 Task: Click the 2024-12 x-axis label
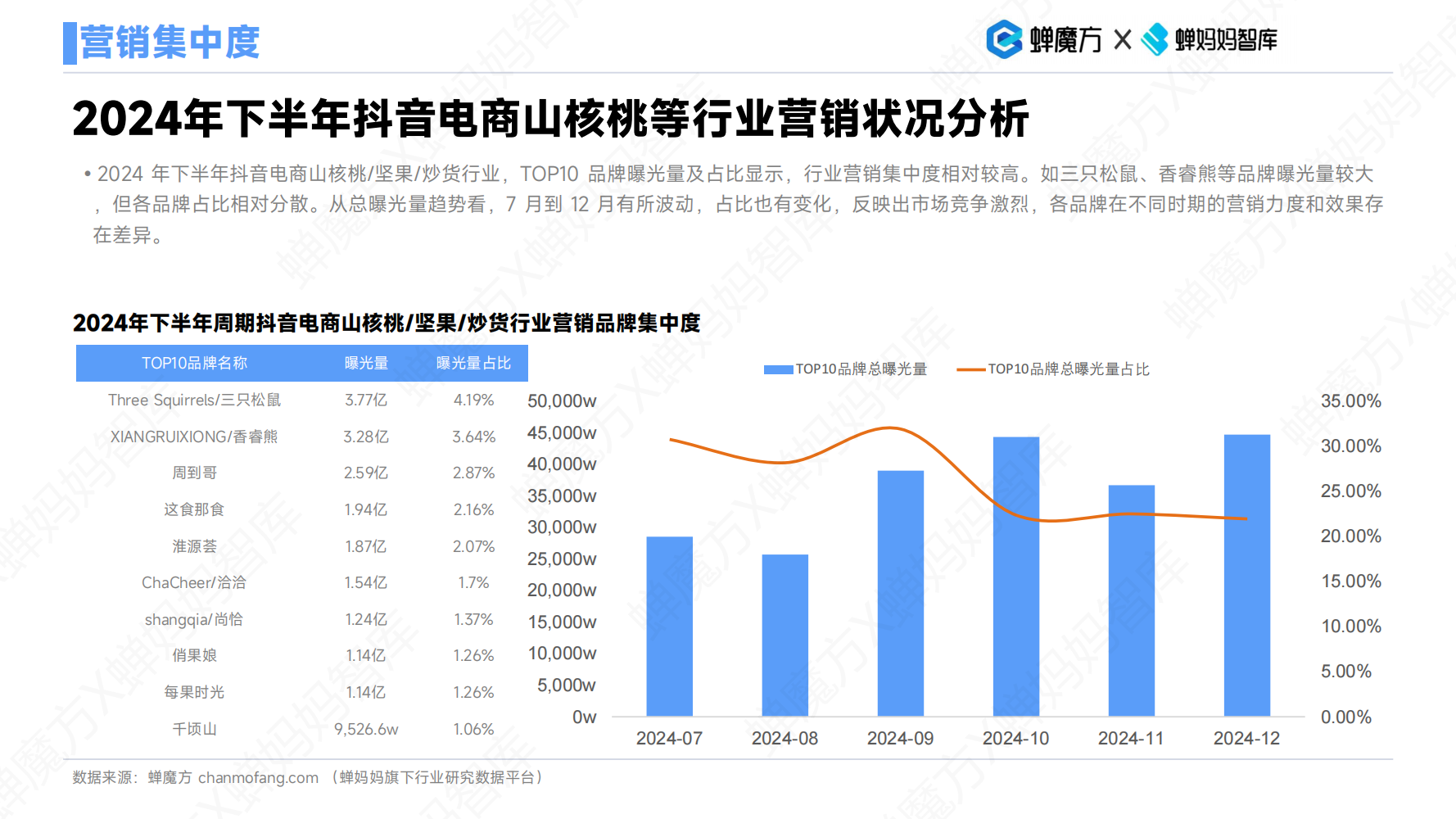[1246, 738]
